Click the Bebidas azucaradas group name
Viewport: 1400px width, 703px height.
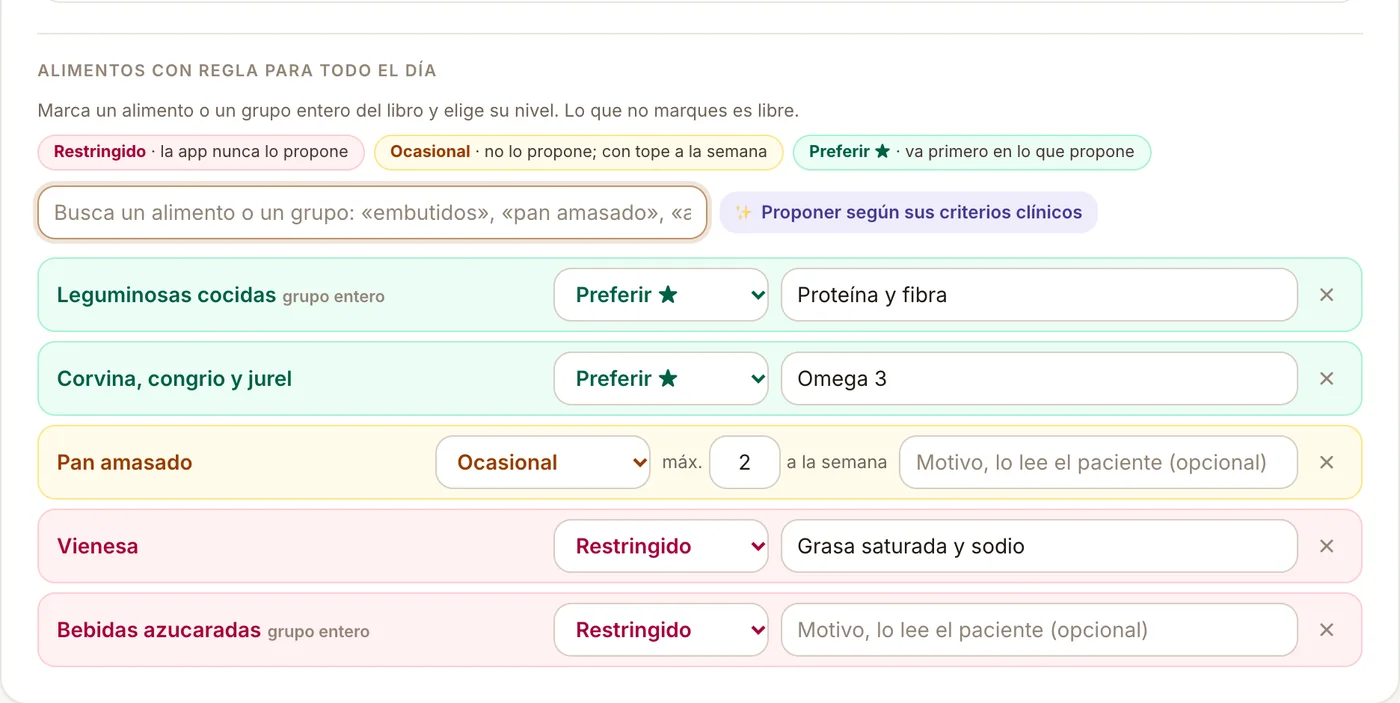tap(159, 630)
